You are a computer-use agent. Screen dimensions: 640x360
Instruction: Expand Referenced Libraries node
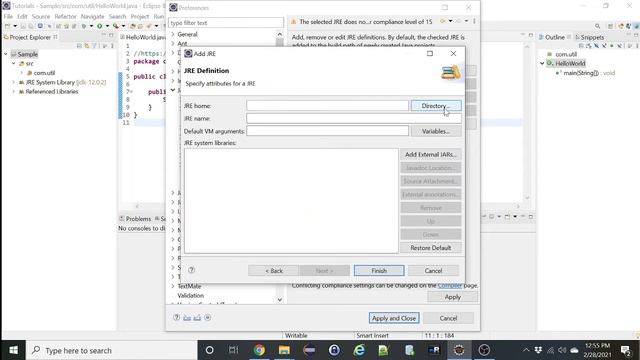(x=13, y=91)
